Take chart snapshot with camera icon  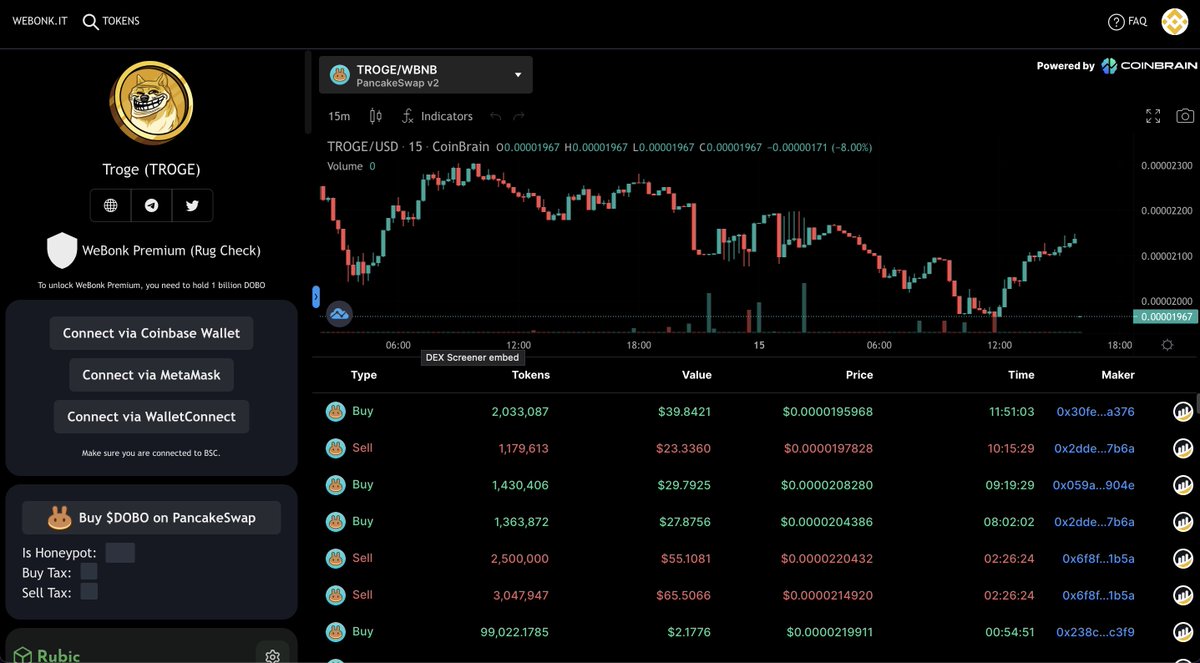coord(1185,116)
